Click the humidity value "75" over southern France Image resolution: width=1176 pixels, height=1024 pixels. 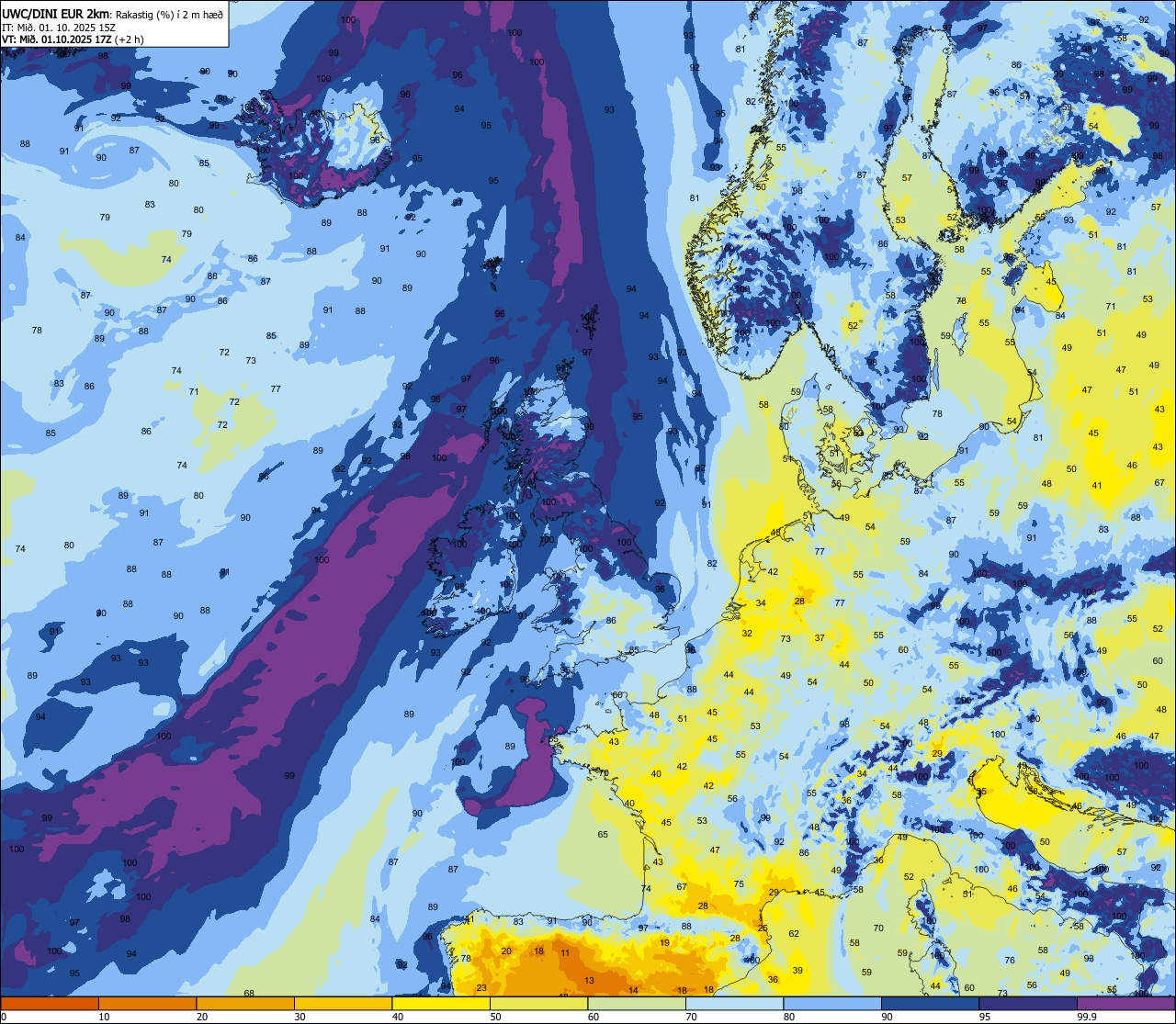click(x=739, y=884)
